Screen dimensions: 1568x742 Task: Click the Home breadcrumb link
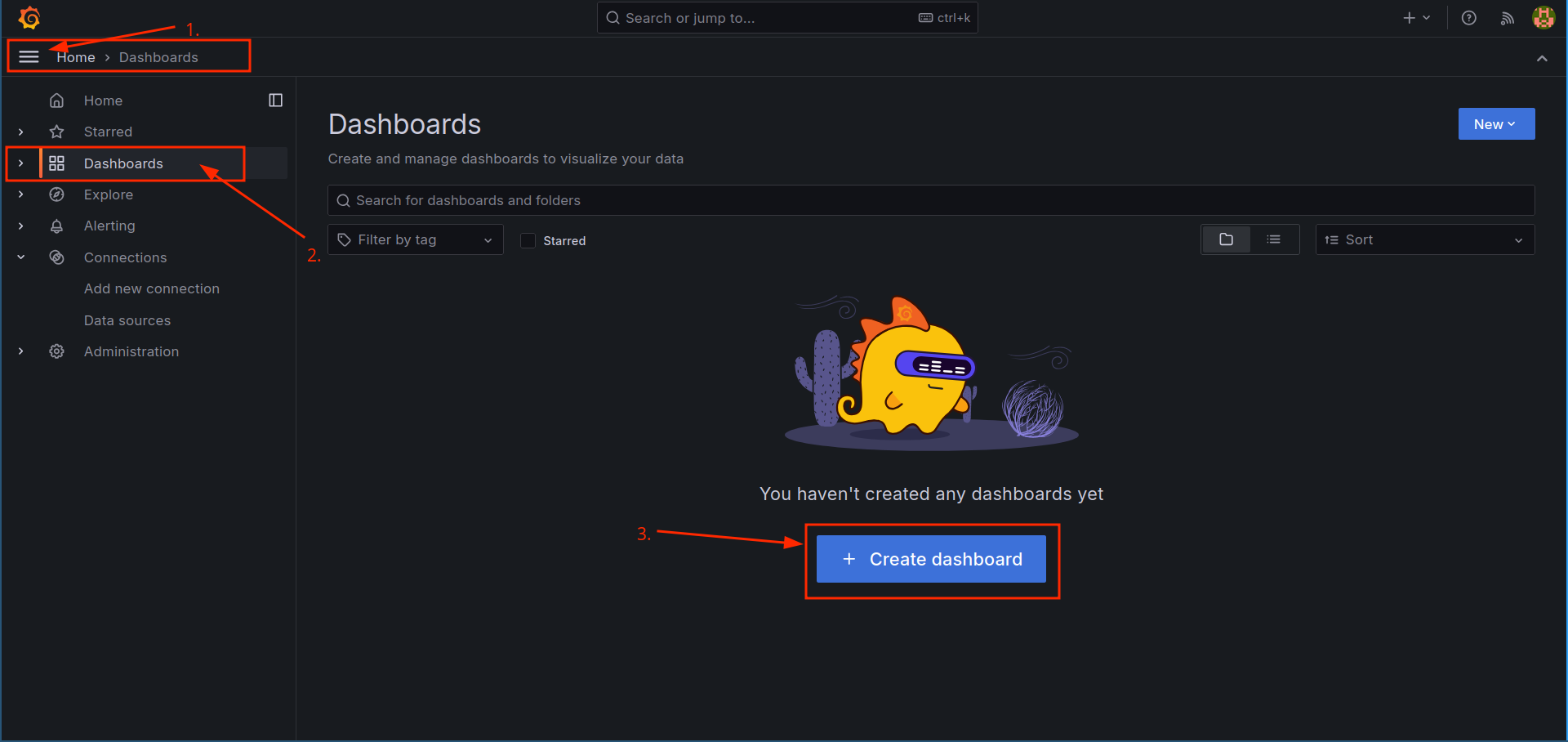[76, 57]
